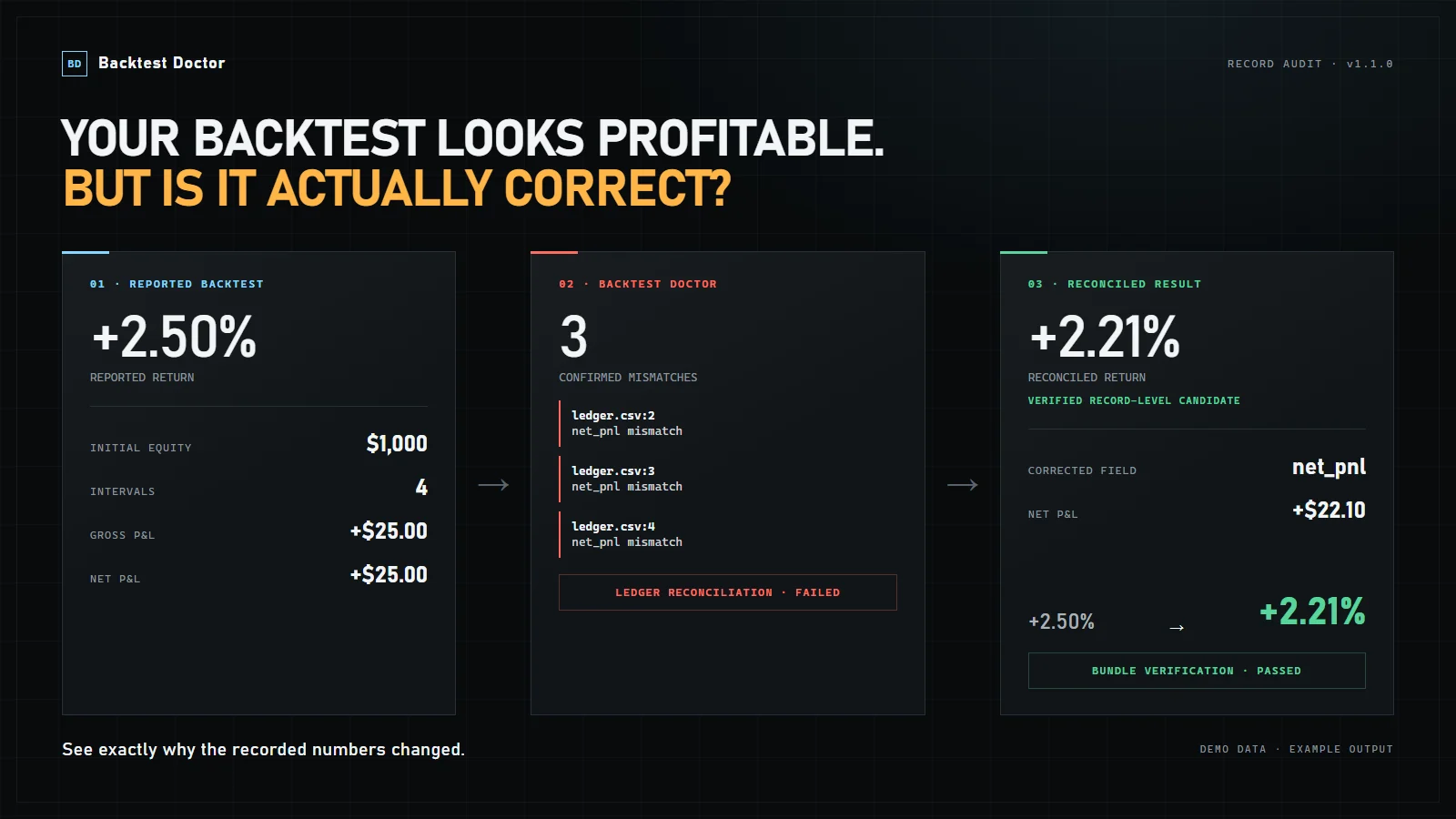Click the DEMO DATA EXAMPLE OUTPUT note
Viewport: 1456px width, 819px height.
pyautogui.click(x=1296, y=749)
